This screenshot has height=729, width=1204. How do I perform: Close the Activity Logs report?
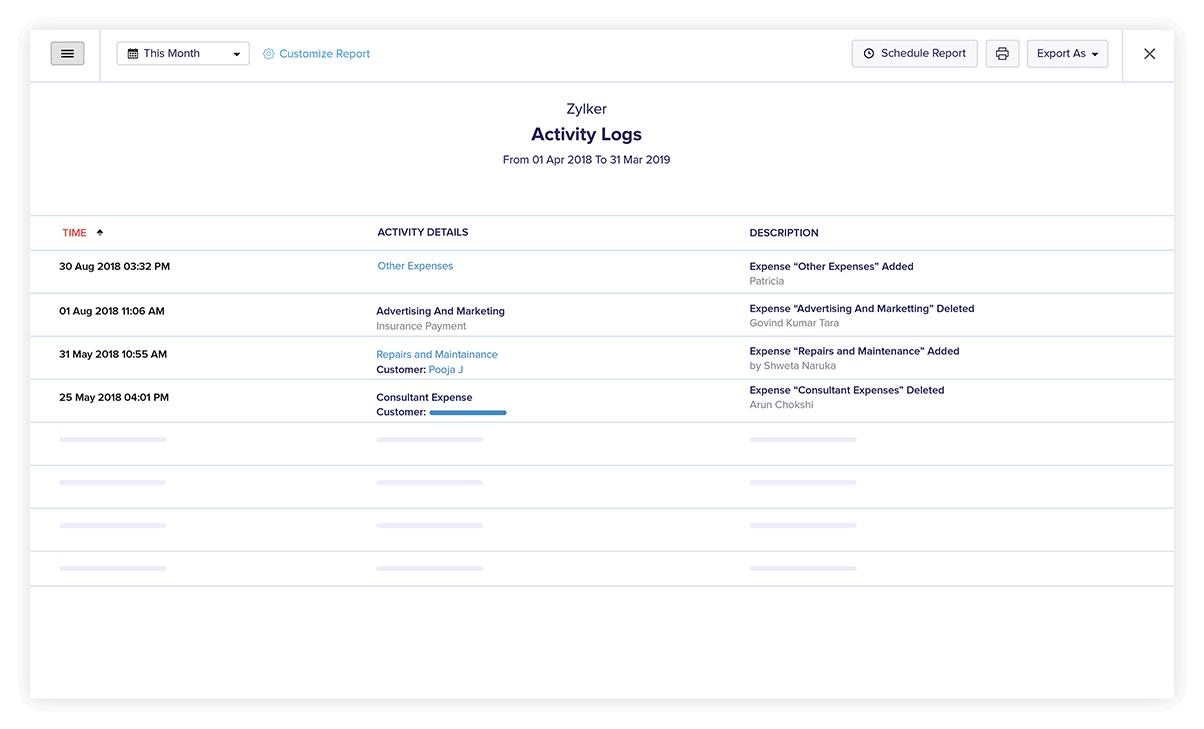coord(1149,54)
